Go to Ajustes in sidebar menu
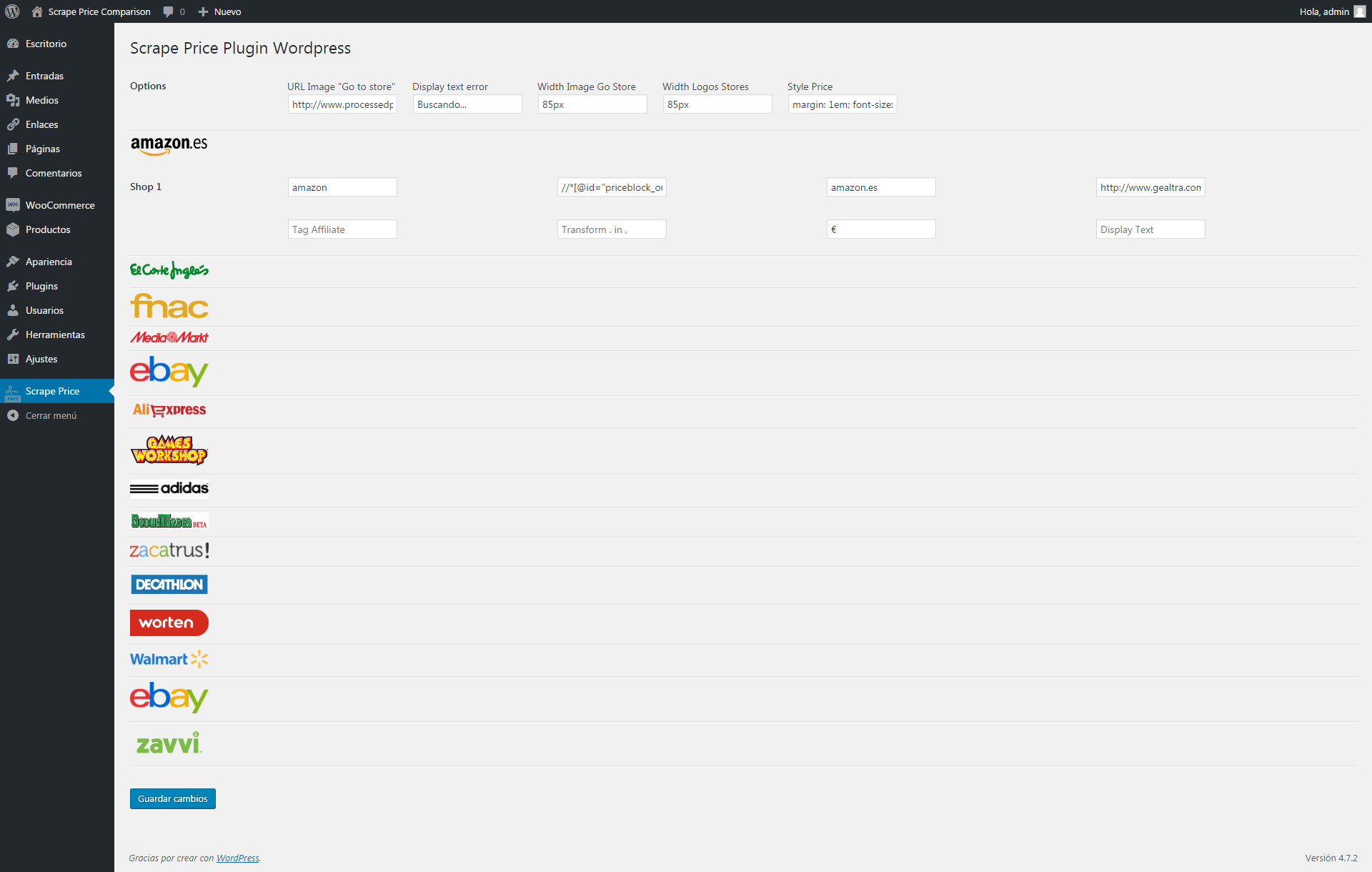Viewport: 1372px width, 872px height. [41, 359]
